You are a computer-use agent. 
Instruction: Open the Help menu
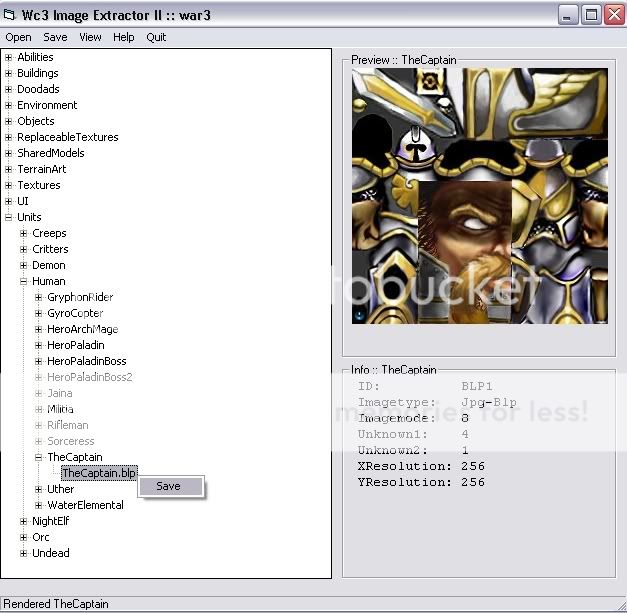(x=124, y=37)
